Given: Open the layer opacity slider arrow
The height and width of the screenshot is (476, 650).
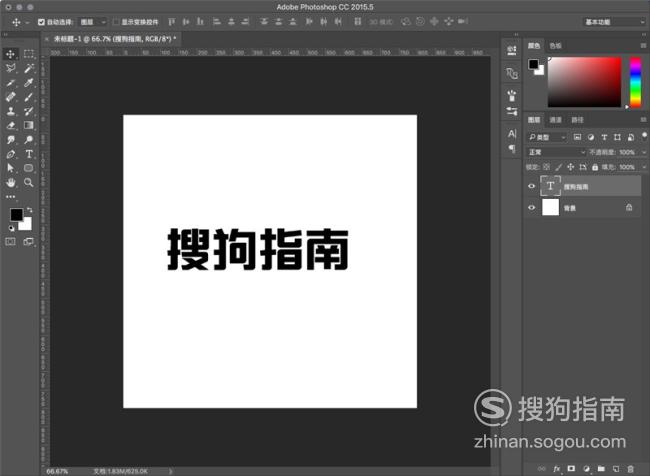Looking at the screenshot, I should [x=644, y=152].
